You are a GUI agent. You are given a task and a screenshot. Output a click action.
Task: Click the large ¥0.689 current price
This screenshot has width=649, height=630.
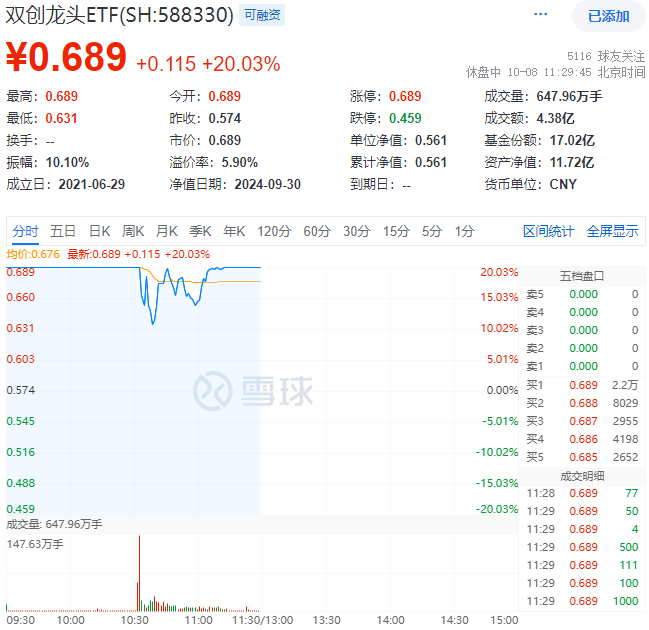click(x=66, y=57)
